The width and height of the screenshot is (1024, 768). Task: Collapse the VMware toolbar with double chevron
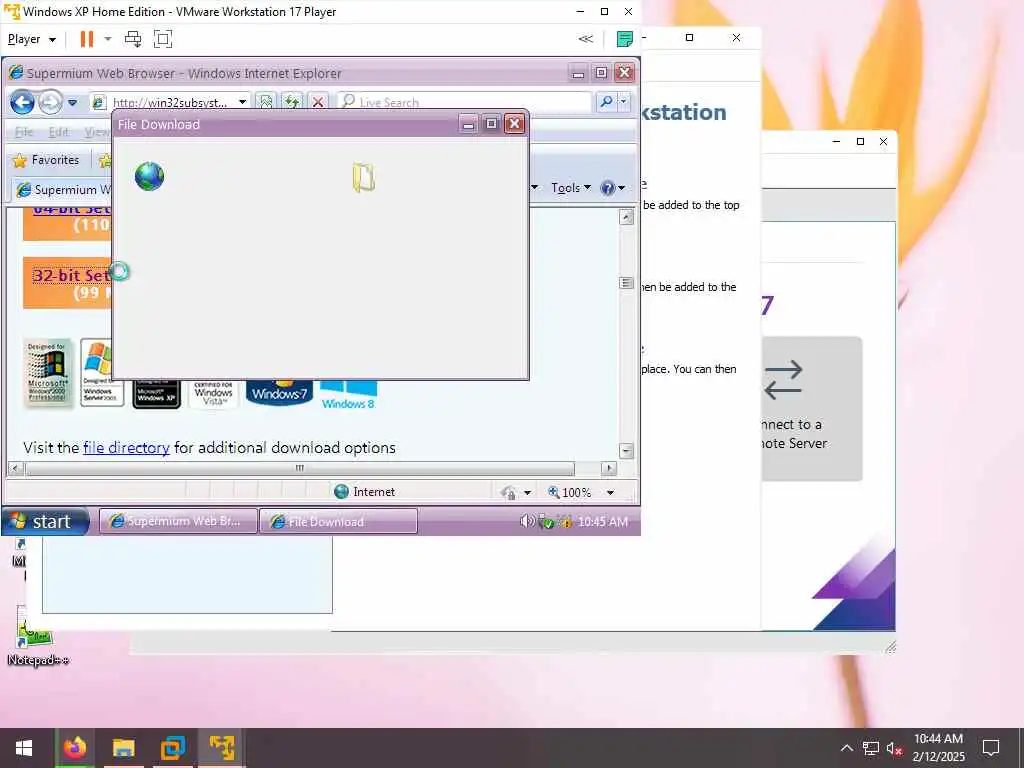(x=586, y=39)
